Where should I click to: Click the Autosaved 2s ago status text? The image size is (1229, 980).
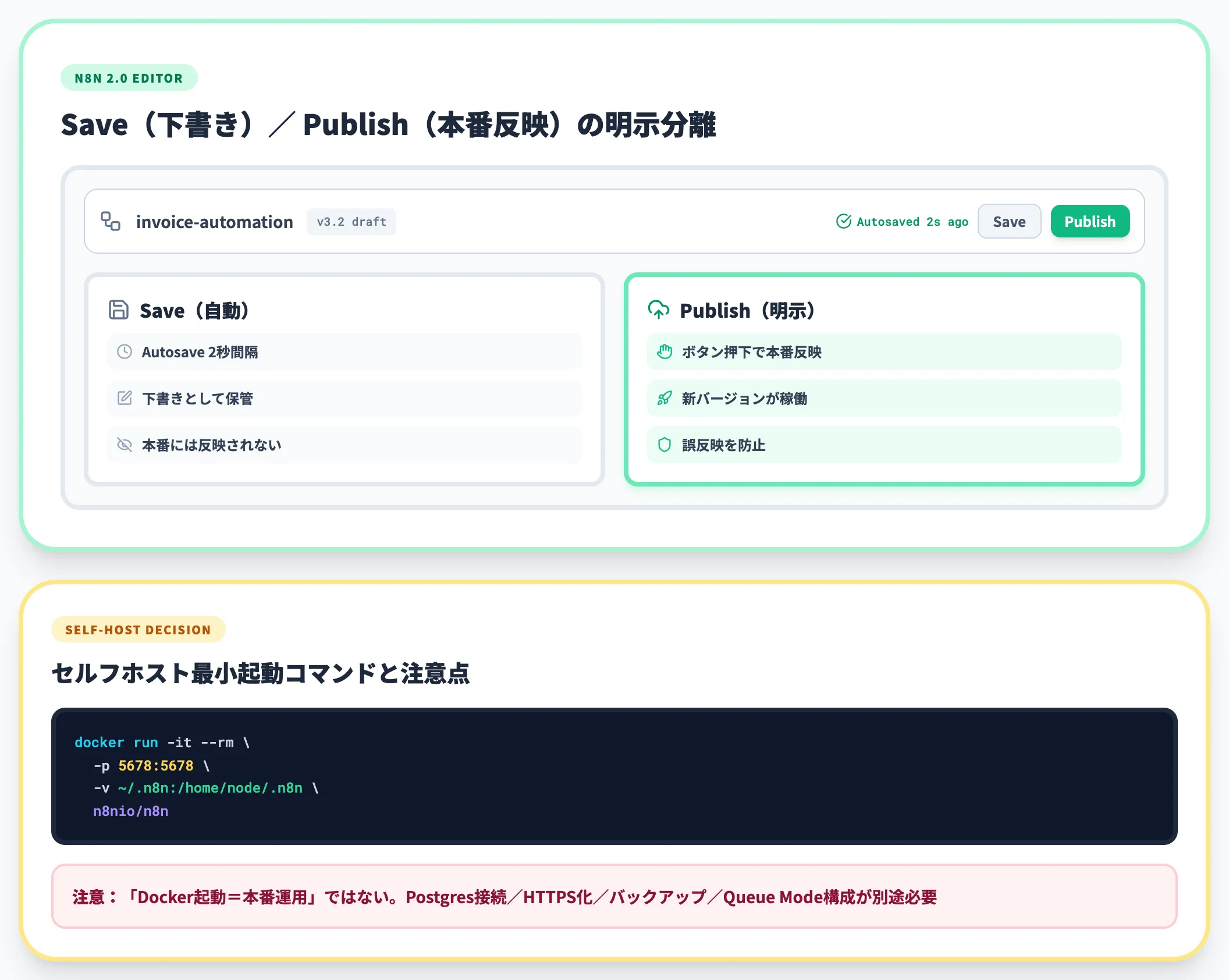(x=912, y=222)
